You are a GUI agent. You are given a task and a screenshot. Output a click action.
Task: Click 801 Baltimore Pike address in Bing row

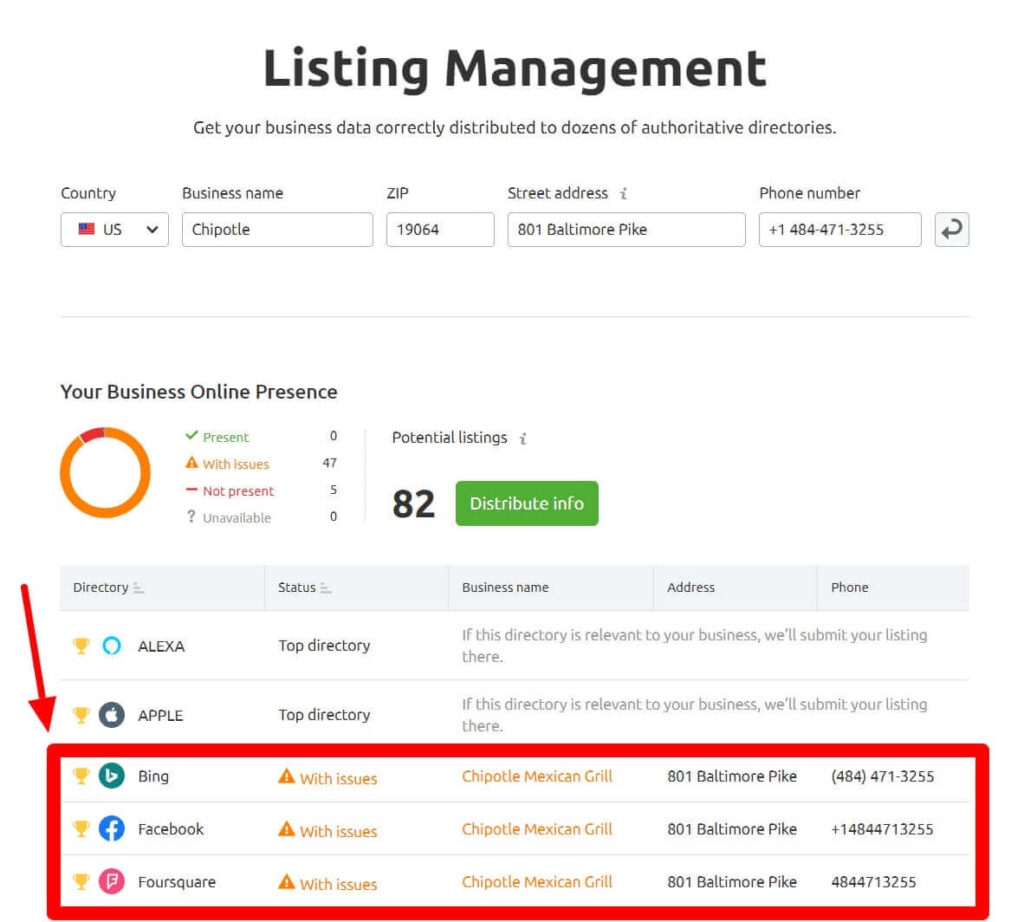point(731,776)
